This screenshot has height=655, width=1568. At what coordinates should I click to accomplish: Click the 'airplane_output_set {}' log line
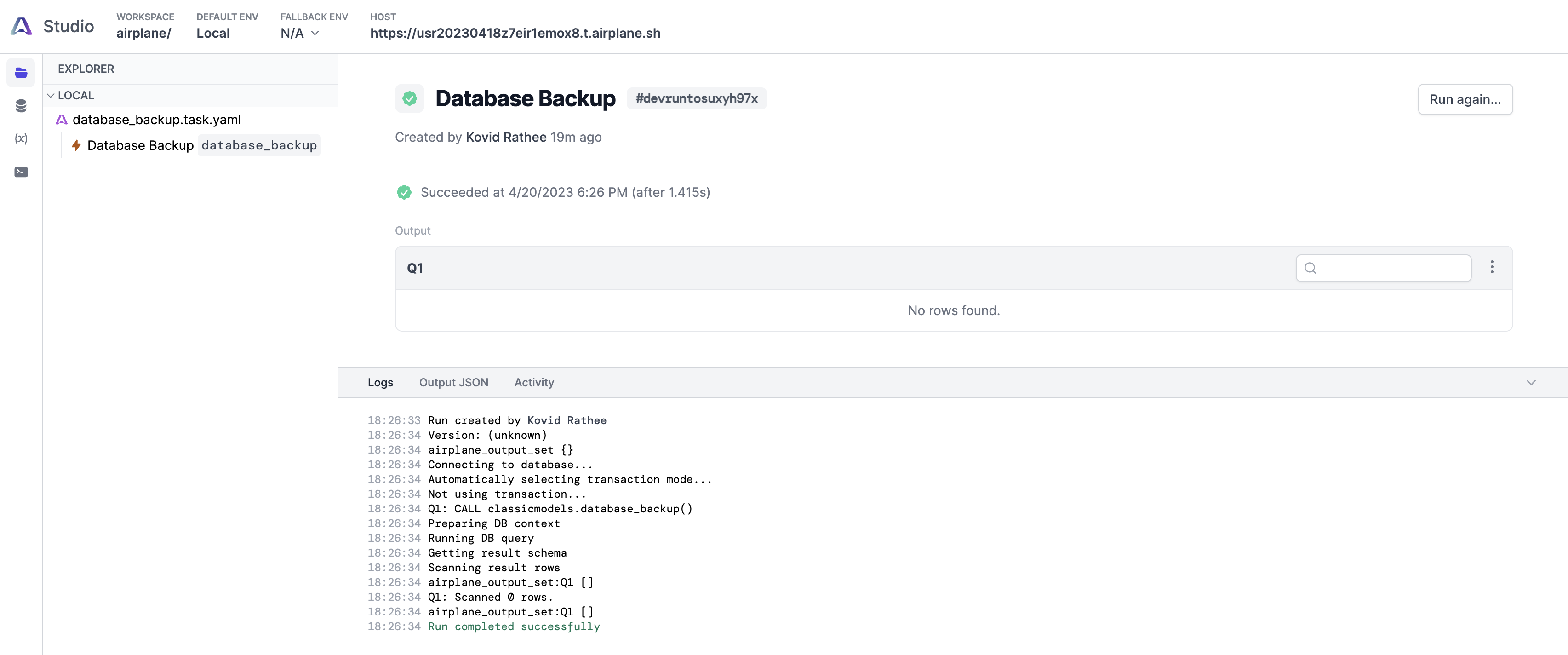[500, 450]
